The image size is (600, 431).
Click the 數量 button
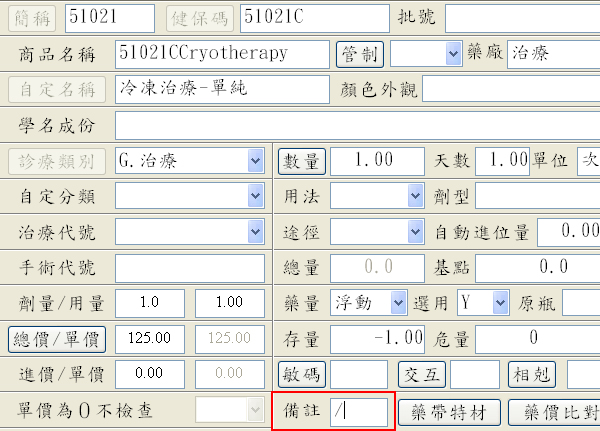pyautogui.click(x=301, y=161)
